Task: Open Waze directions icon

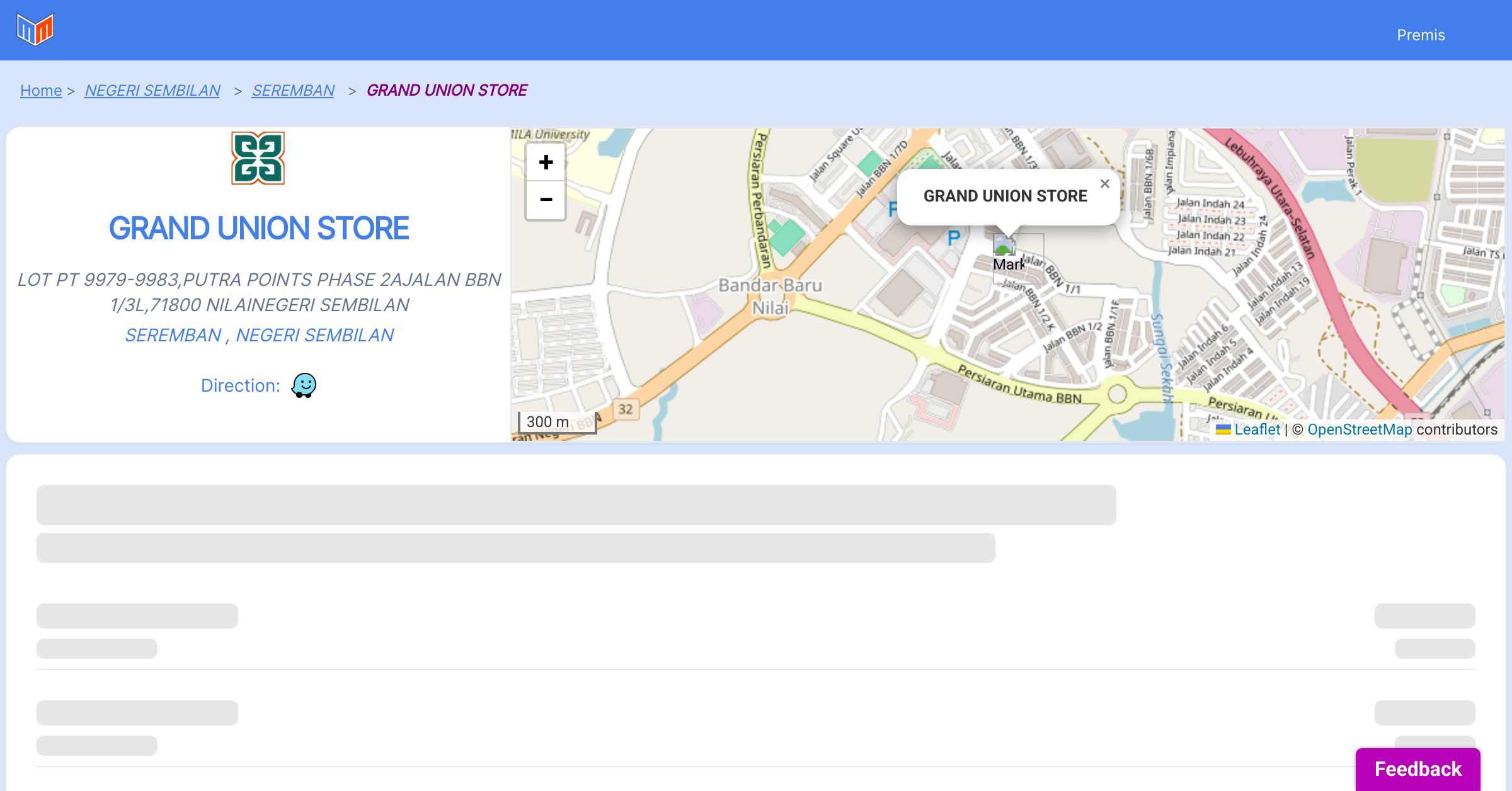Action: 304,385
